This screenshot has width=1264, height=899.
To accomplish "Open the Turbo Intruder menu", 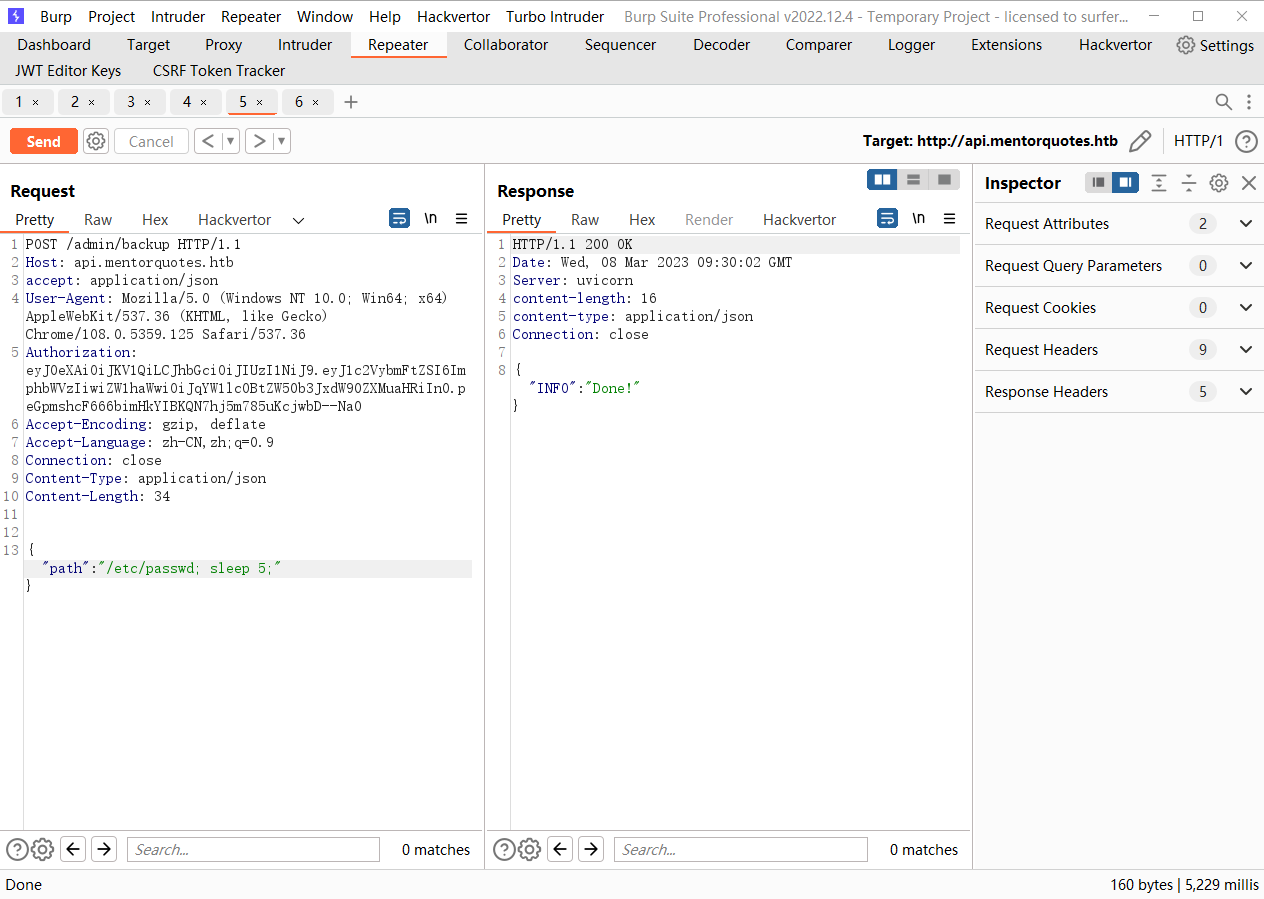I will 555,16.
